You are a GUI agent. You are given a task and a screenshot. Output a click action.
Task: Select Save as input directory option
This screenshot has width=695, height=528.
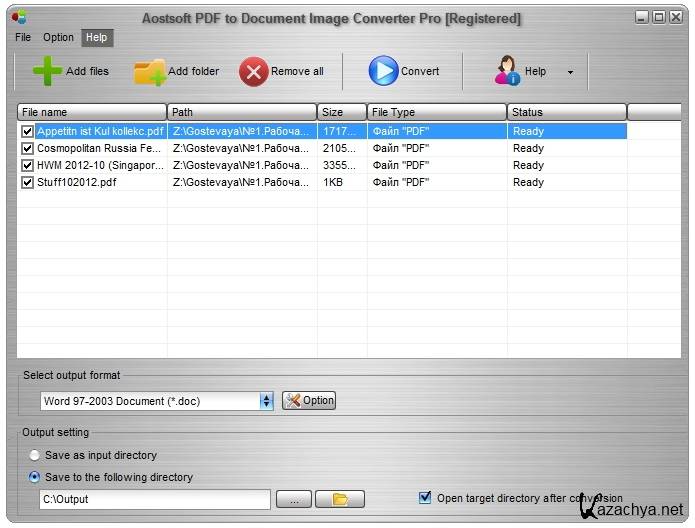coord(35,455)
